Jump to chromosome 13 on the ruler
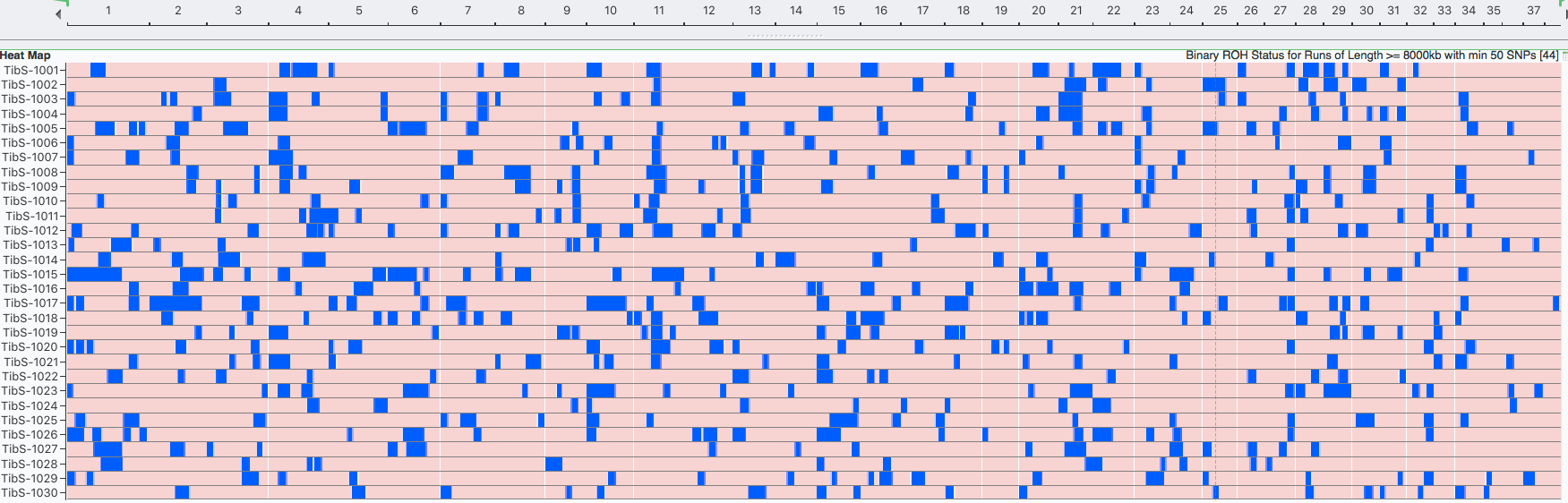This screenshot has width=1568, height=503. tap(755, 11)
